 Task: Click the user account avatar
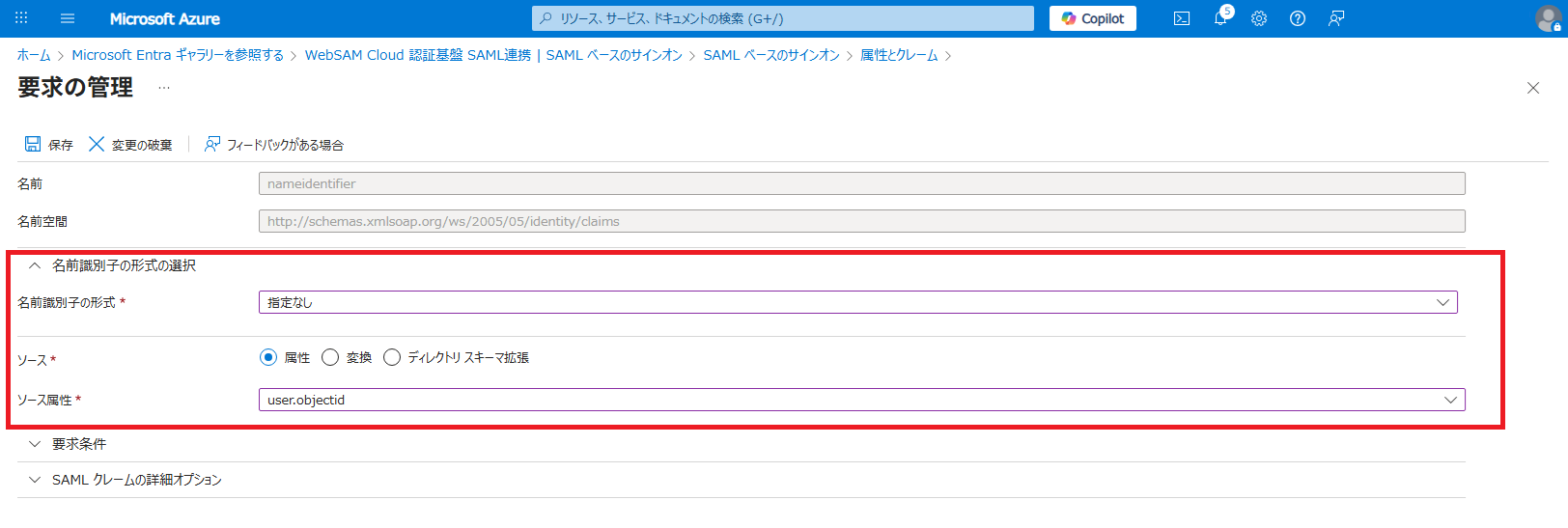[1548, 18]
